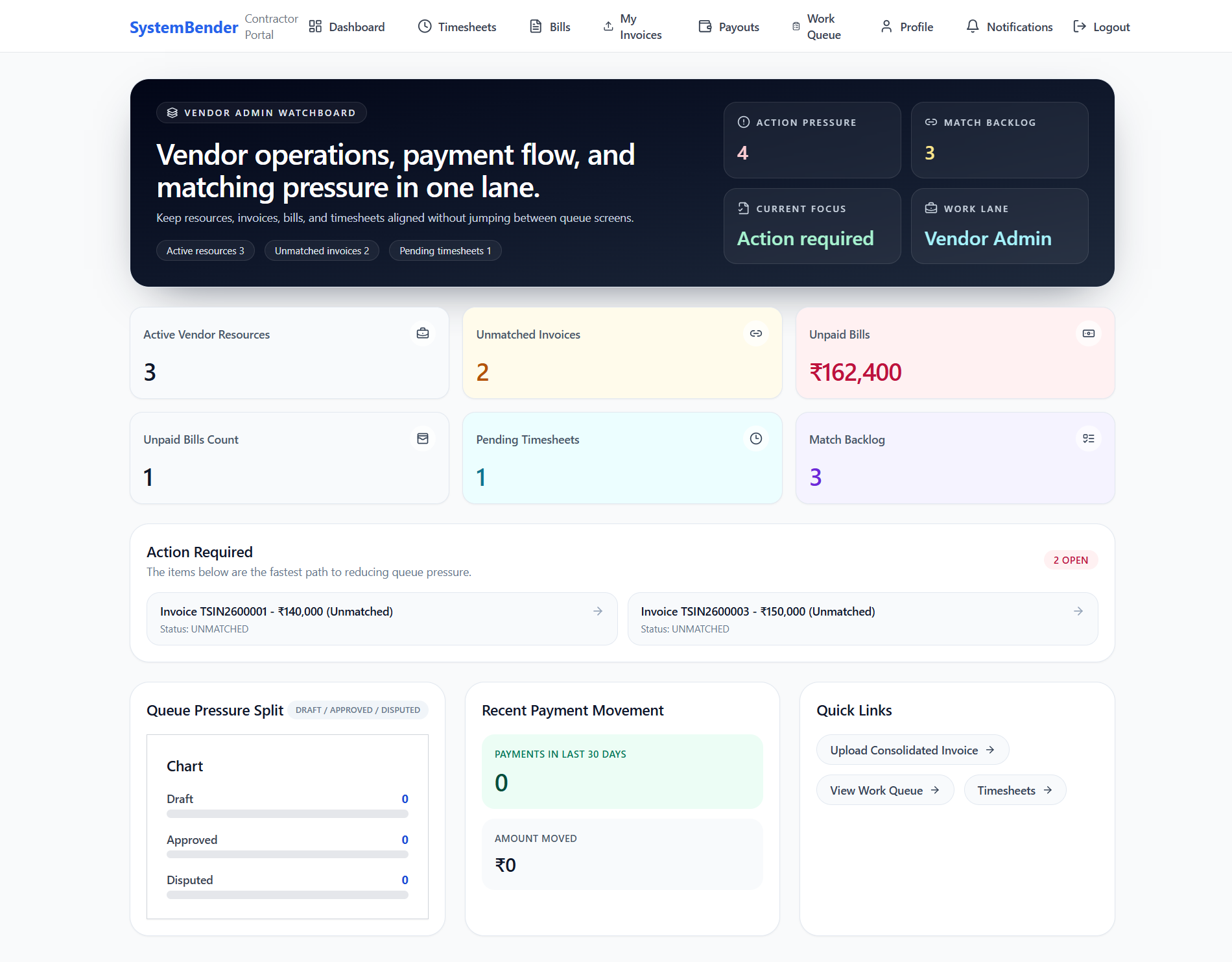This screenshot has height=962, width=1232.
Task: Open the Current Focus Action required tile
Action: coord(812,226)
